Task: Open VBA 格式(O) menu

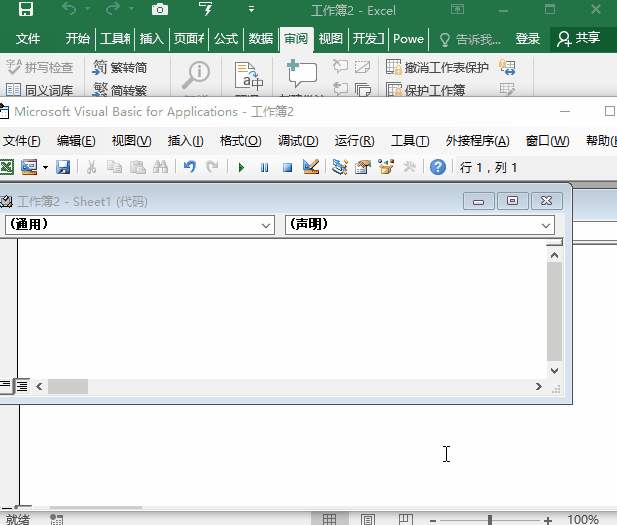Action: pyautogui.click(x=240, y=141)
